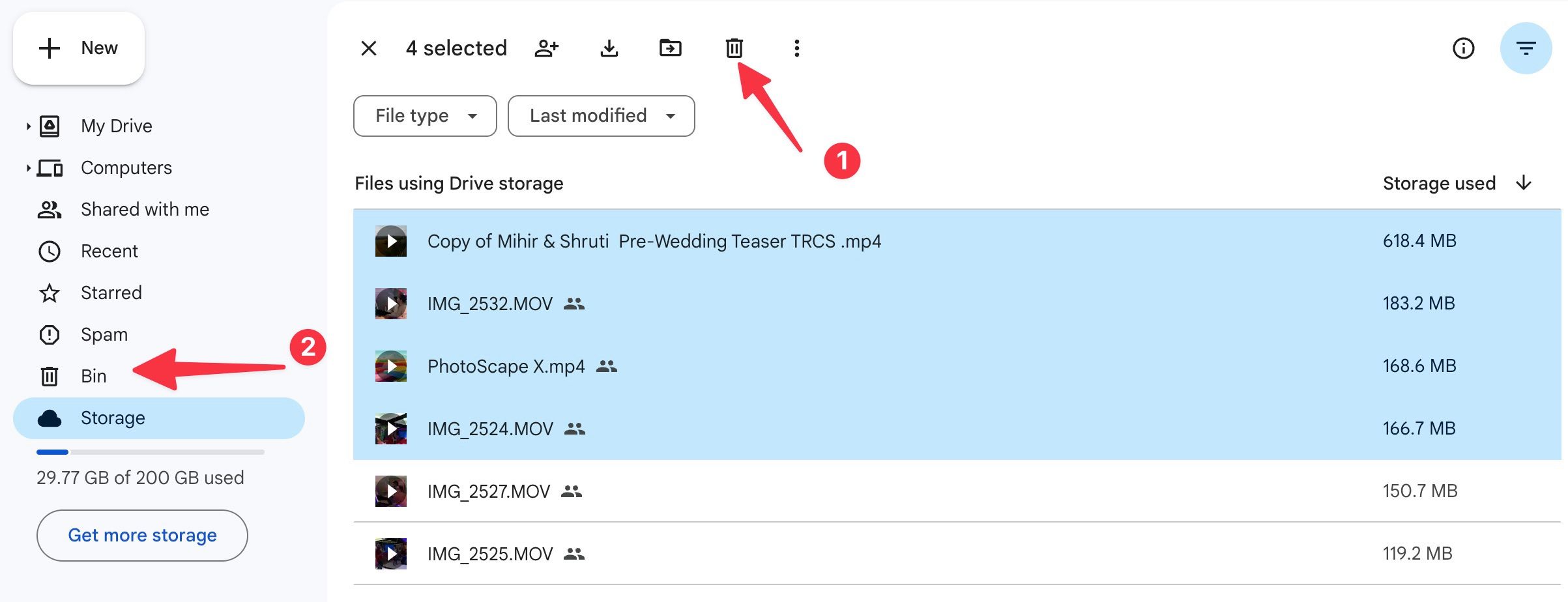
Task: Go to Shared with me
Action: [145, 210]
